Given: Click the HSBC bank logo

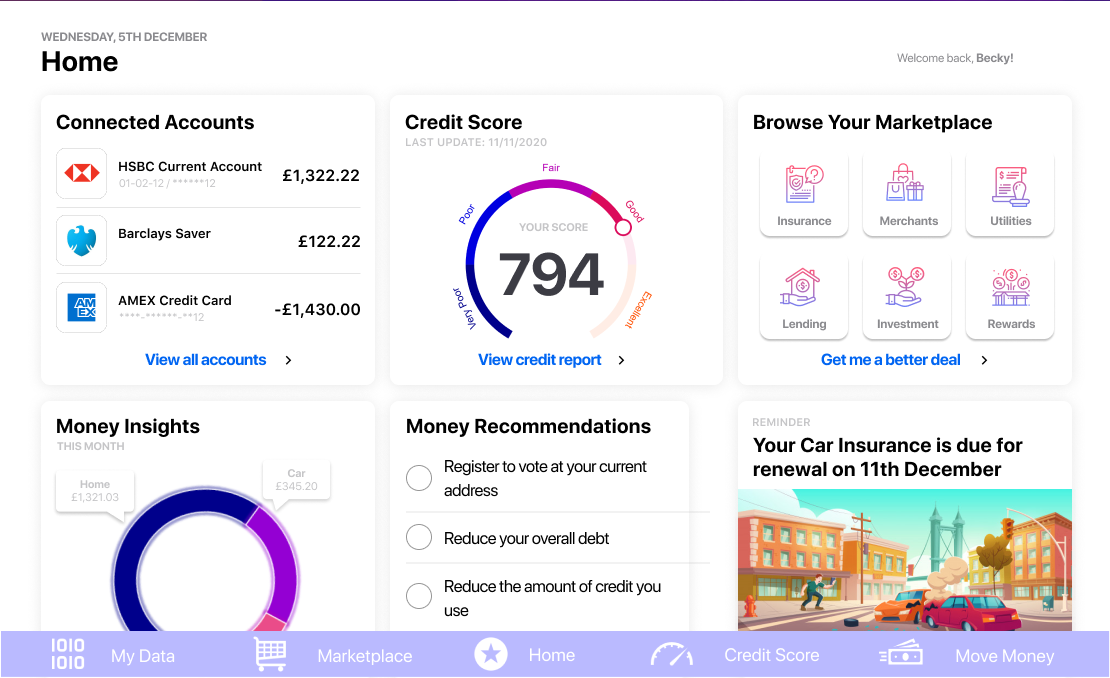Looking at the screenshot, I should point(81,174).
